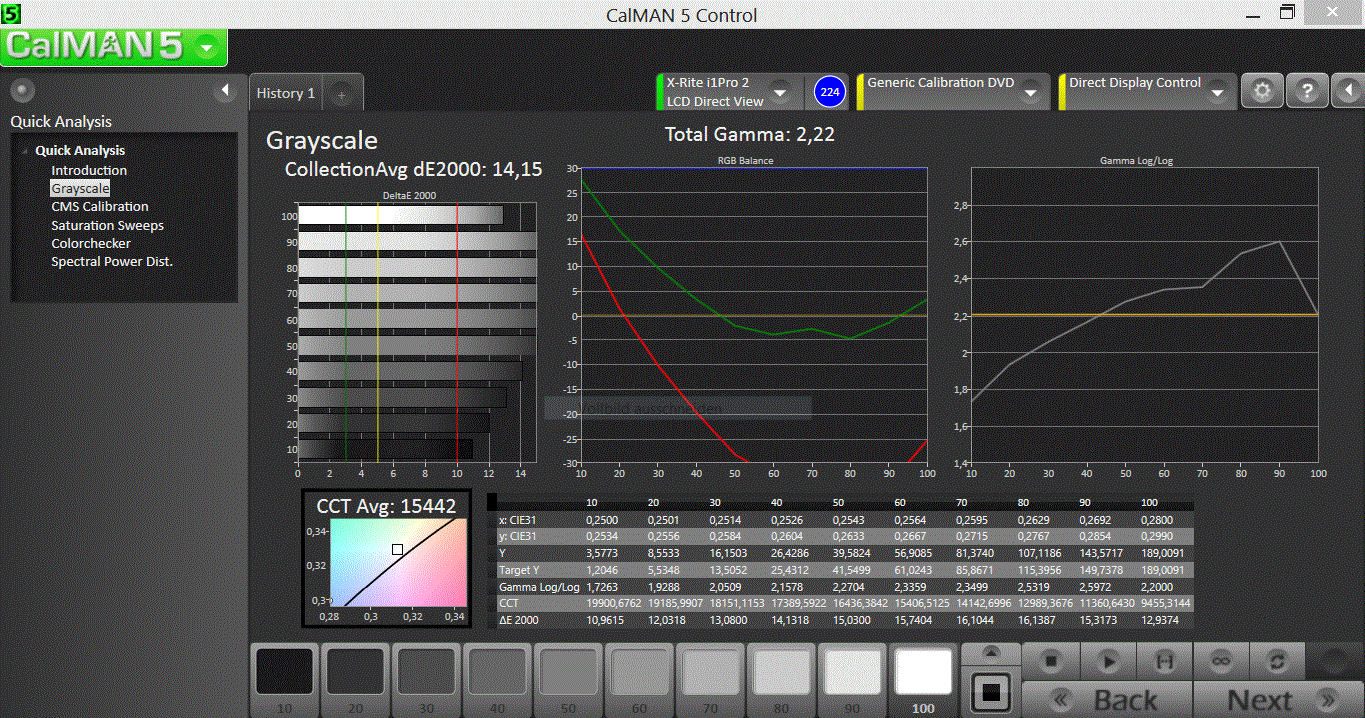
Task: Select the 40% gray patch swatch
Action: pyautogui.click(x=497, y=672)
